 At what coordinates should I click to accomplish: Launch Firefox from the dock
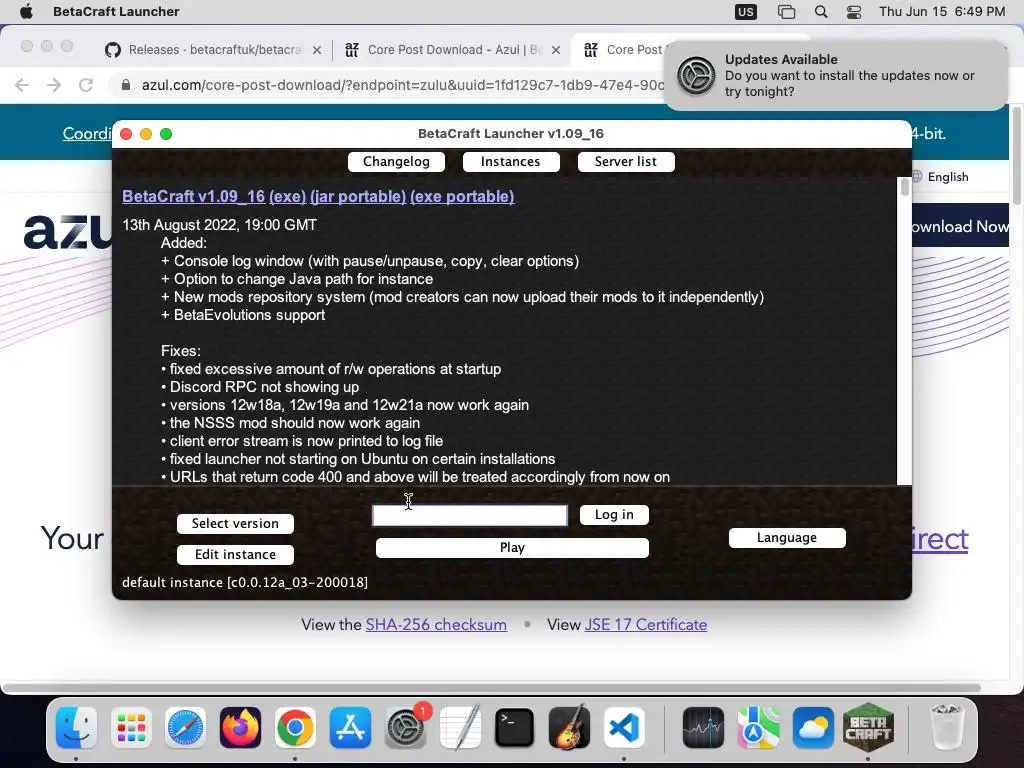240,728
